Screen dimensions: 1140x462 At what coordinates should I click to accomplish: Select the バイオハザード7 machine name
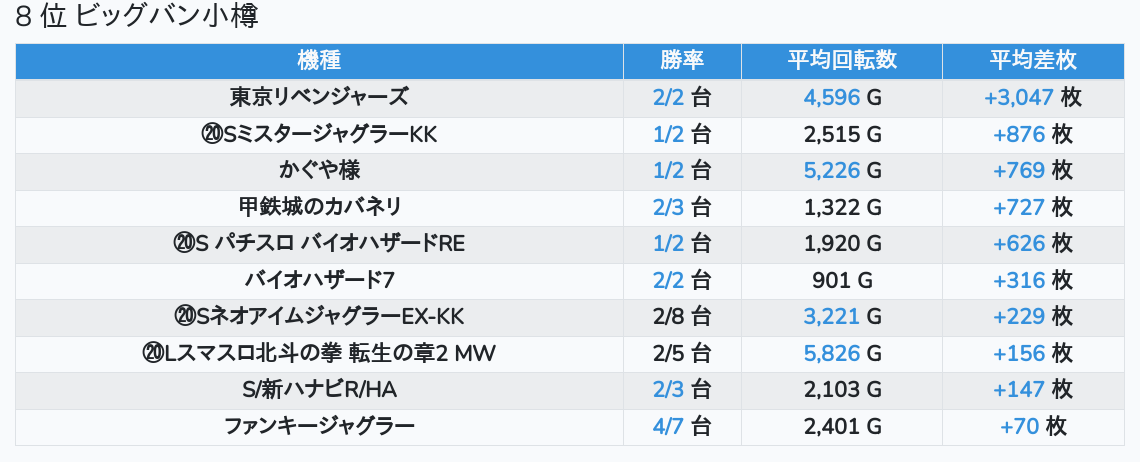[319, 280]
